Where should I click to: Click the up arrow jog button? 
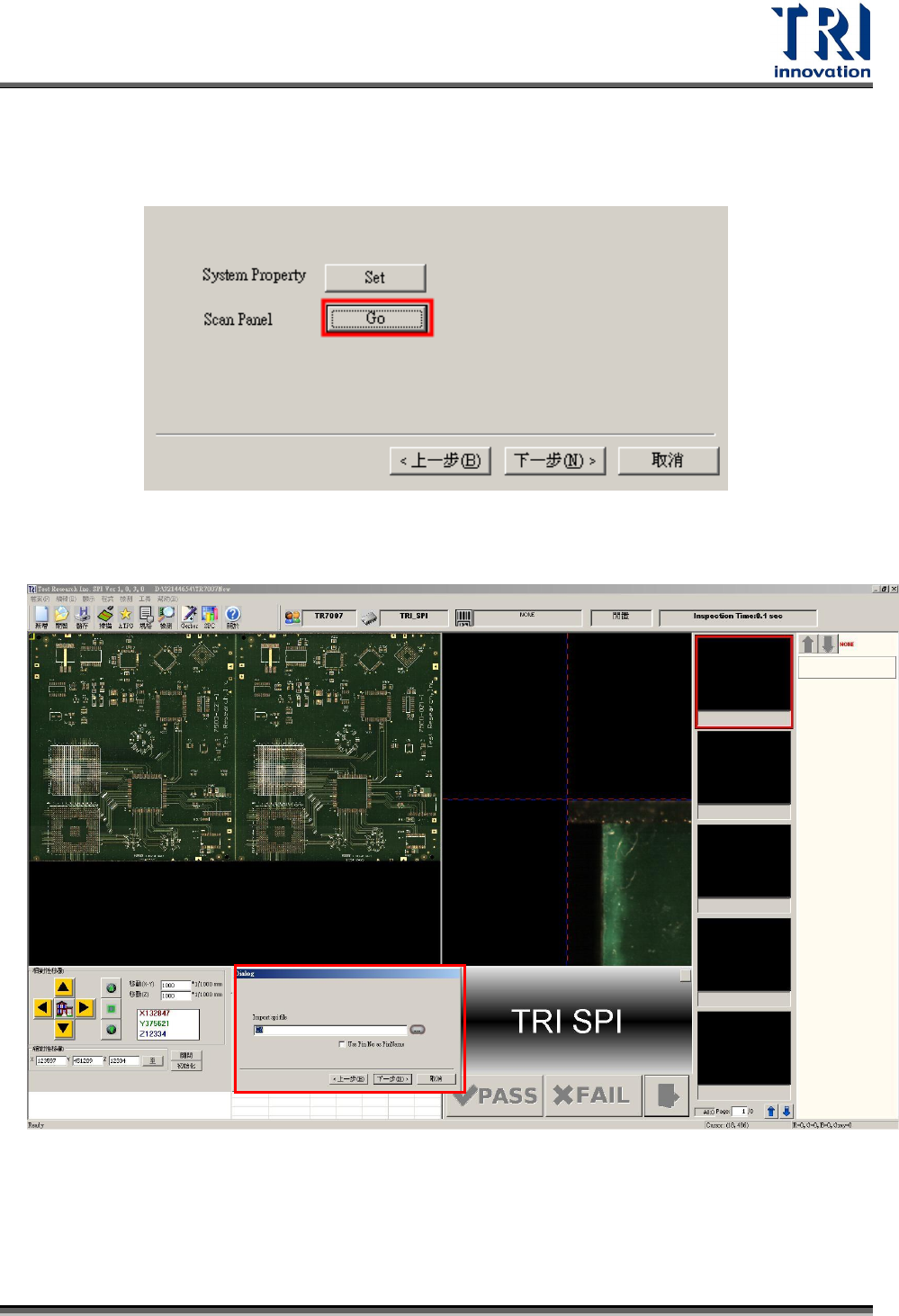coord(63,987)
